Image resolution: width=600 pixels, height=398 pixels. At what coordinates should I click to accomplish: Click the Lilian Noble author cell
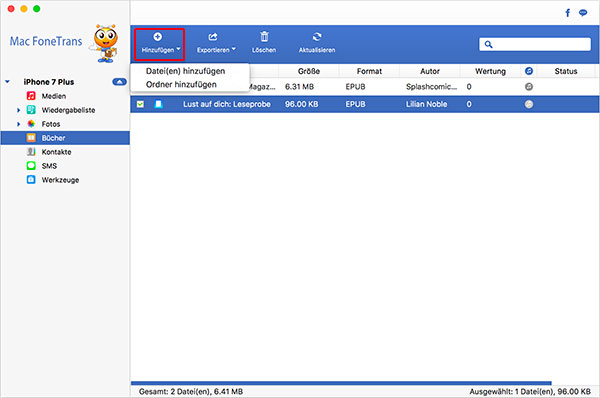click(x=426, y=104)
